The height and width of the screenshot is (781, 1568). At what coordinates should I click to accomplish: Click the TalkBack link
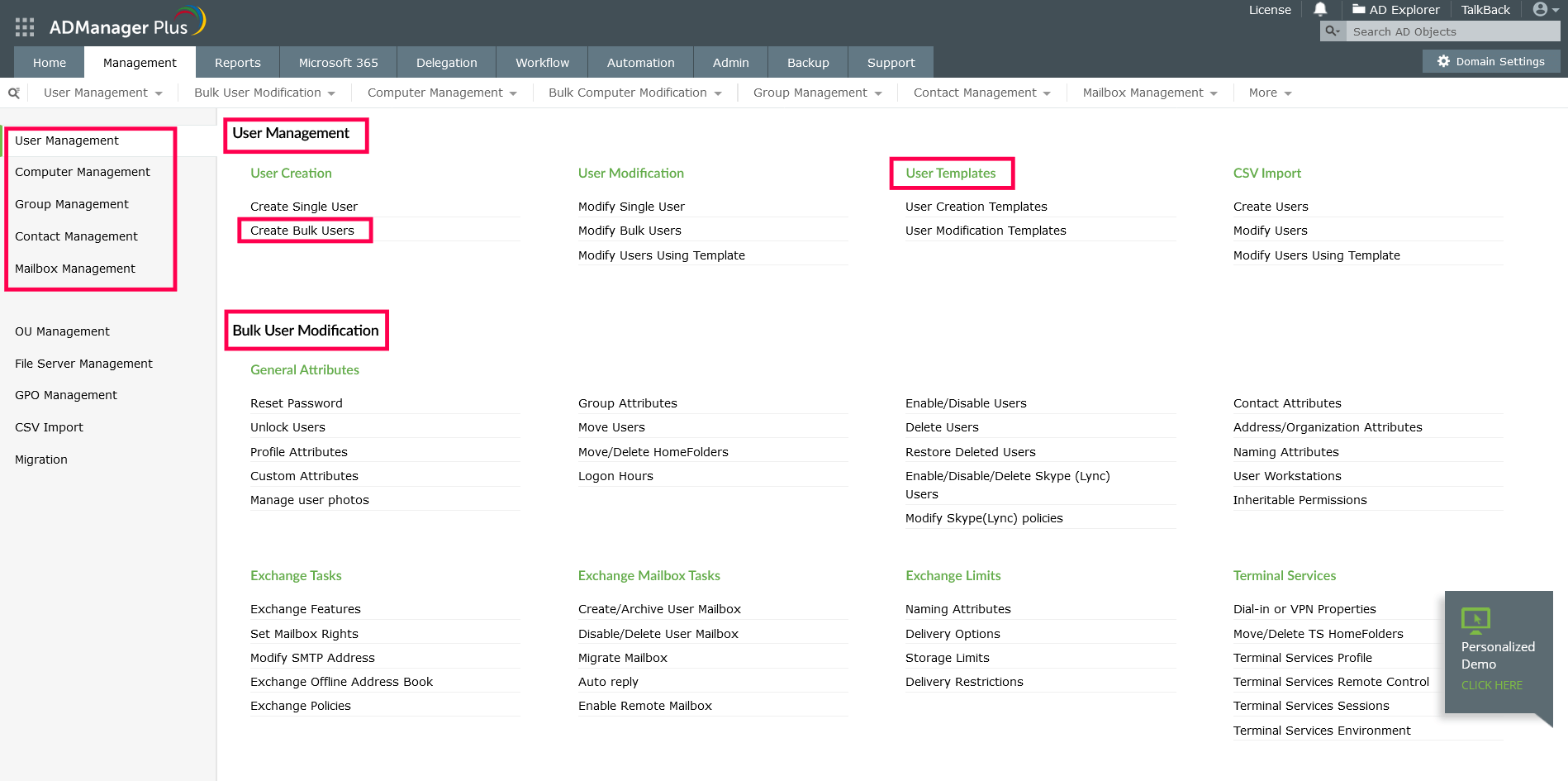click(x=1485, y=10)
